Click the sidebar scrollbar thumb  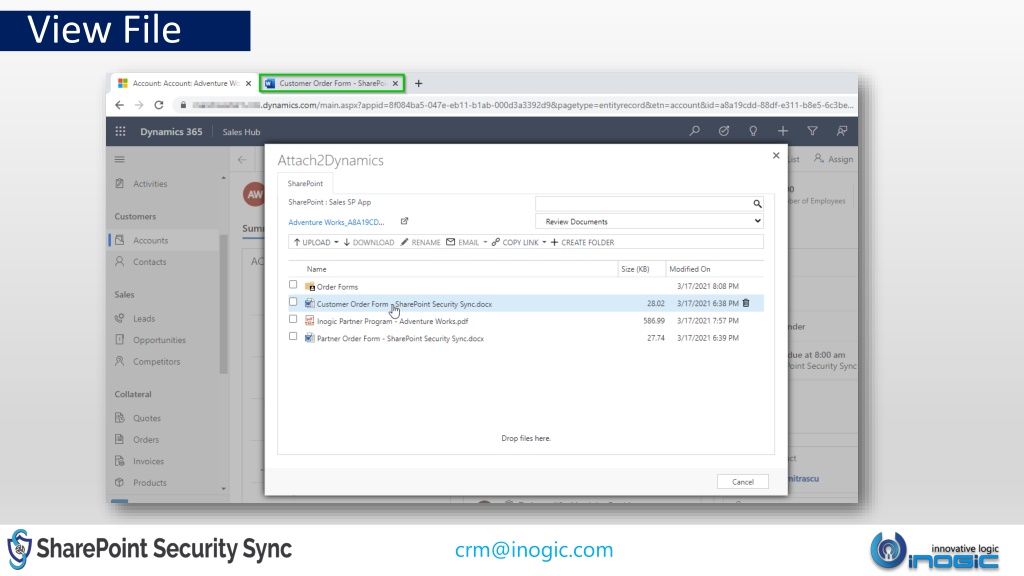pos(223,304)
